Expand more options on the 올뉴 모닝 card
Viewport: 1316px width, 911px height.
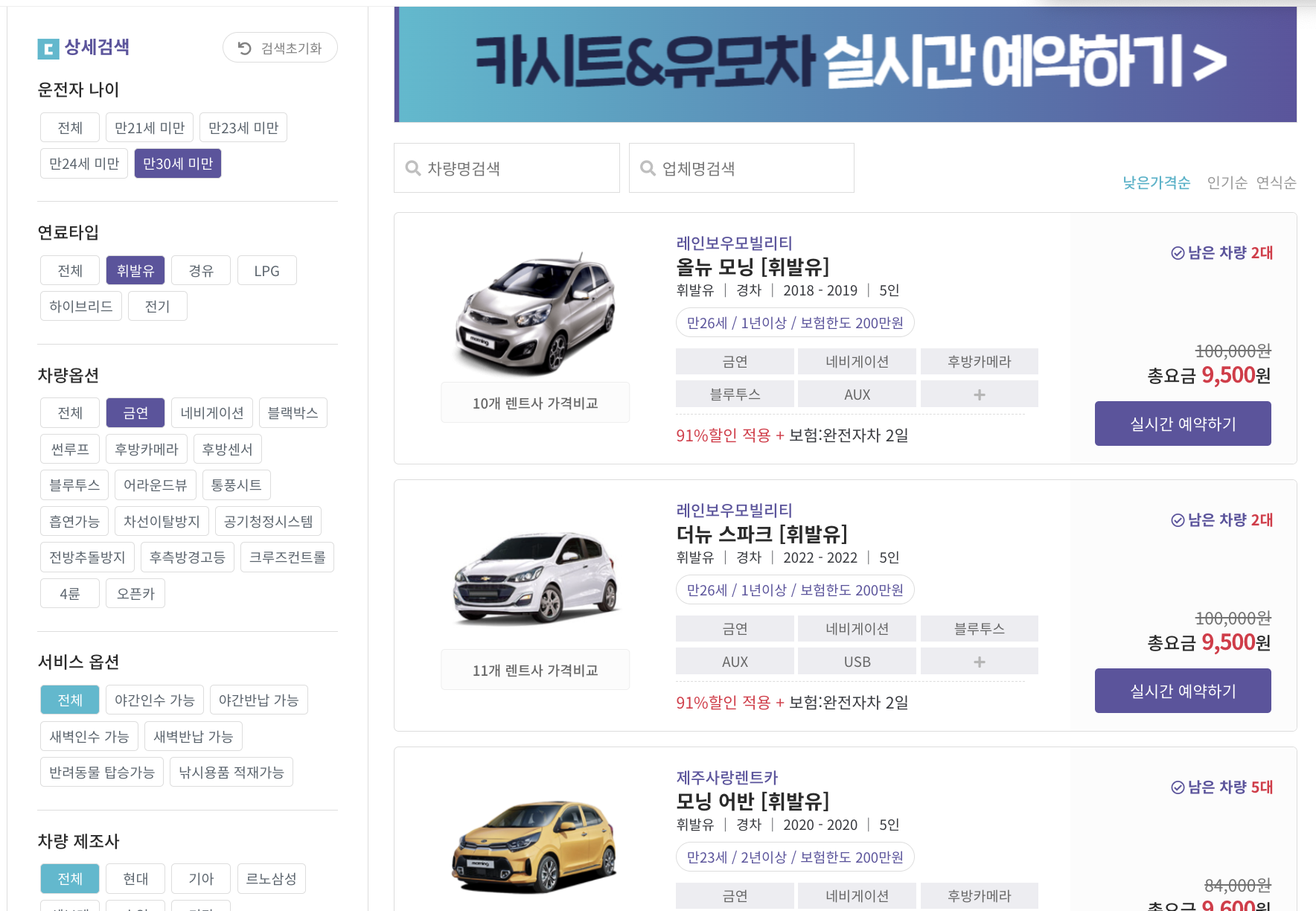click(x=979, y=394)
